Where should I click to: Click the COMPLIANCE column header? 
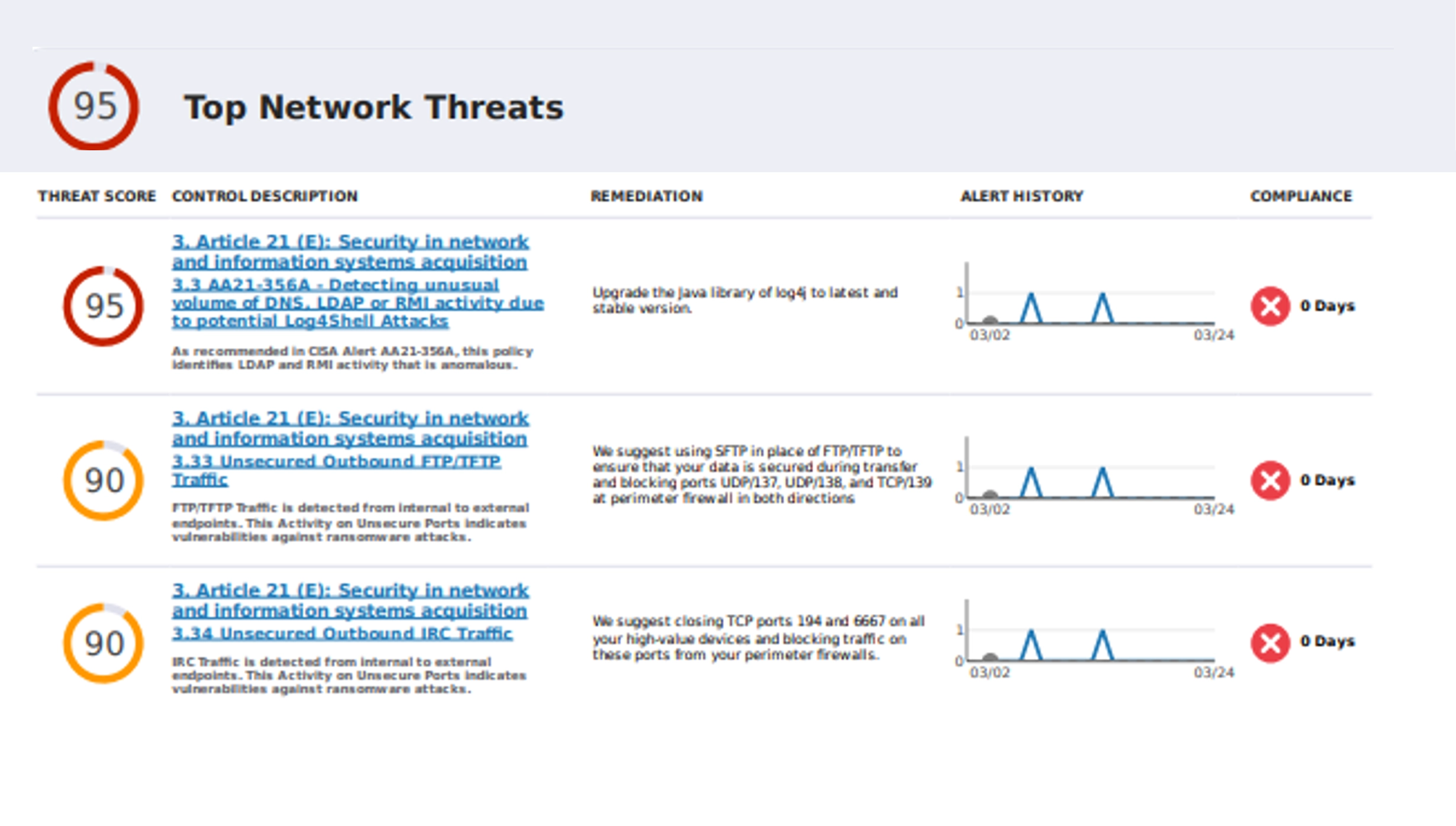tap(1300, 196)
